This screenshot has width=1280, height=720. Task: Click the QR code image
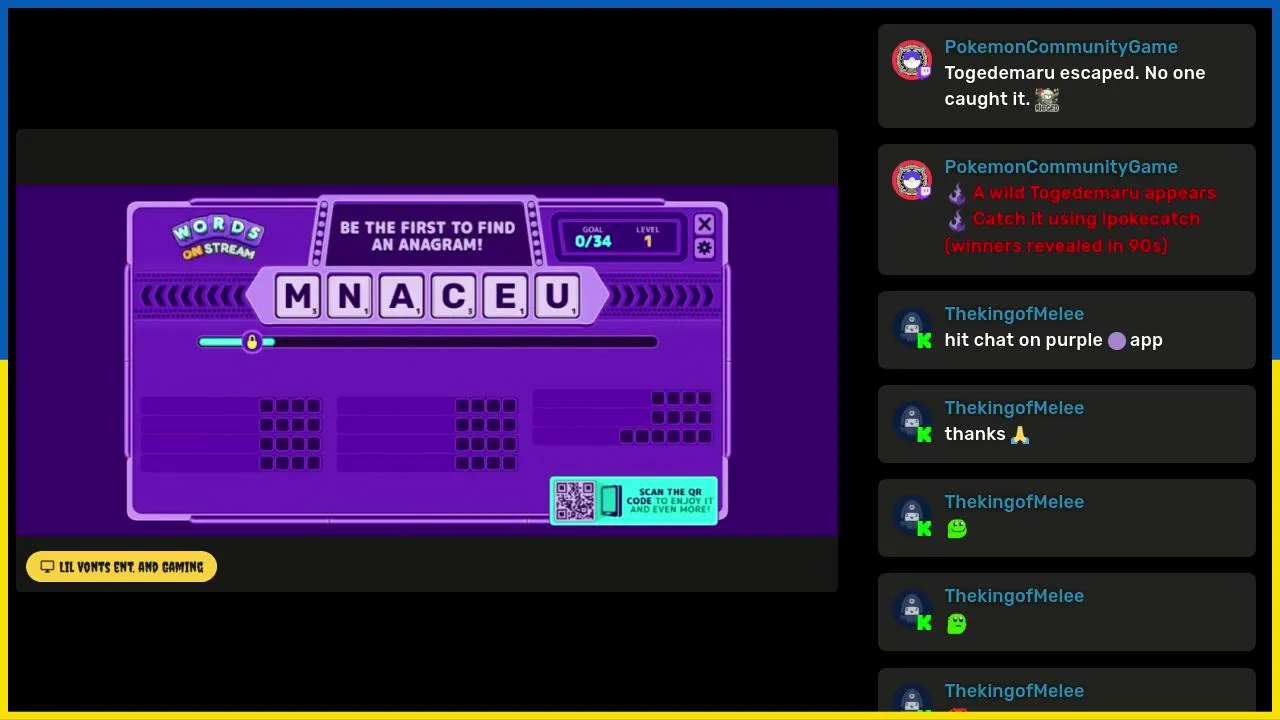575,501
